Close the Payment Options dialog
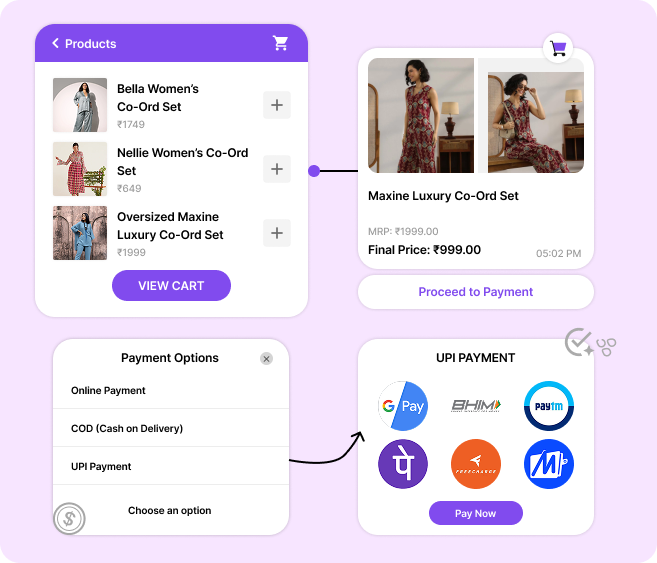657x563 pixels. 266,359
